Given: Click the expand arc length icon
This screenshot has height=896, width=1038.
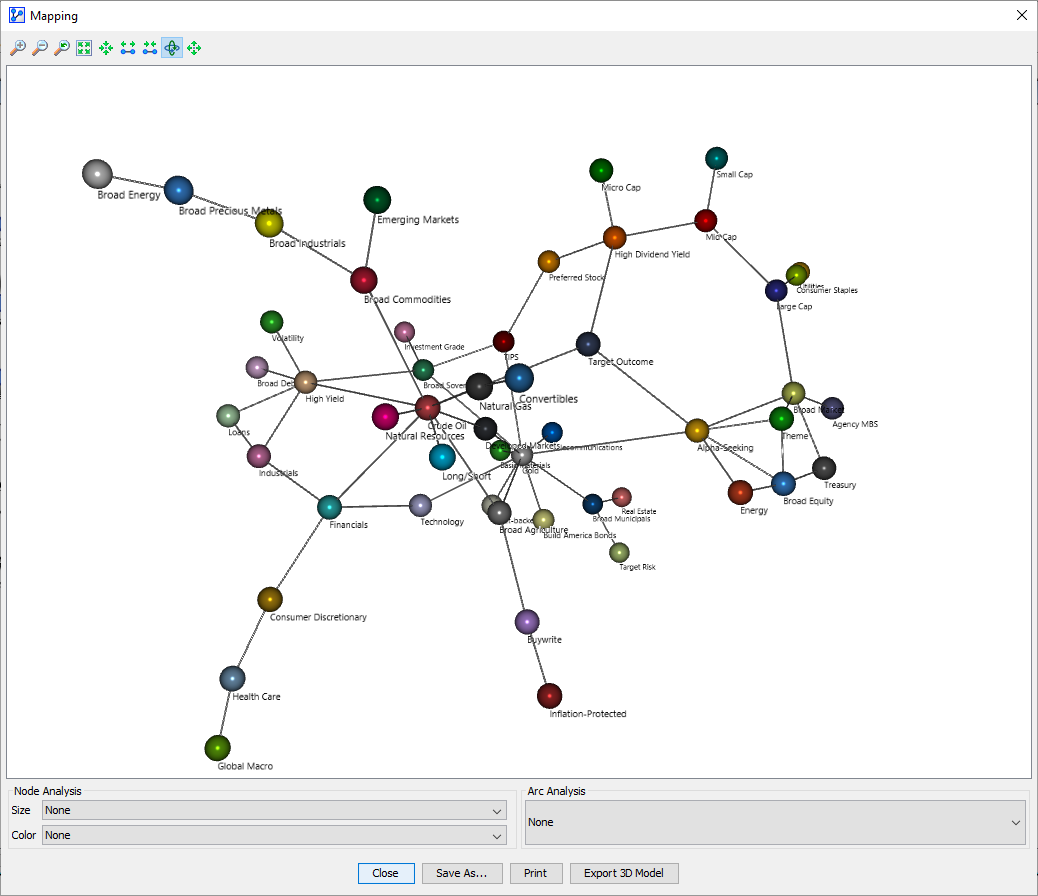Looking at the screenshot, I should [x=128, y=48].
